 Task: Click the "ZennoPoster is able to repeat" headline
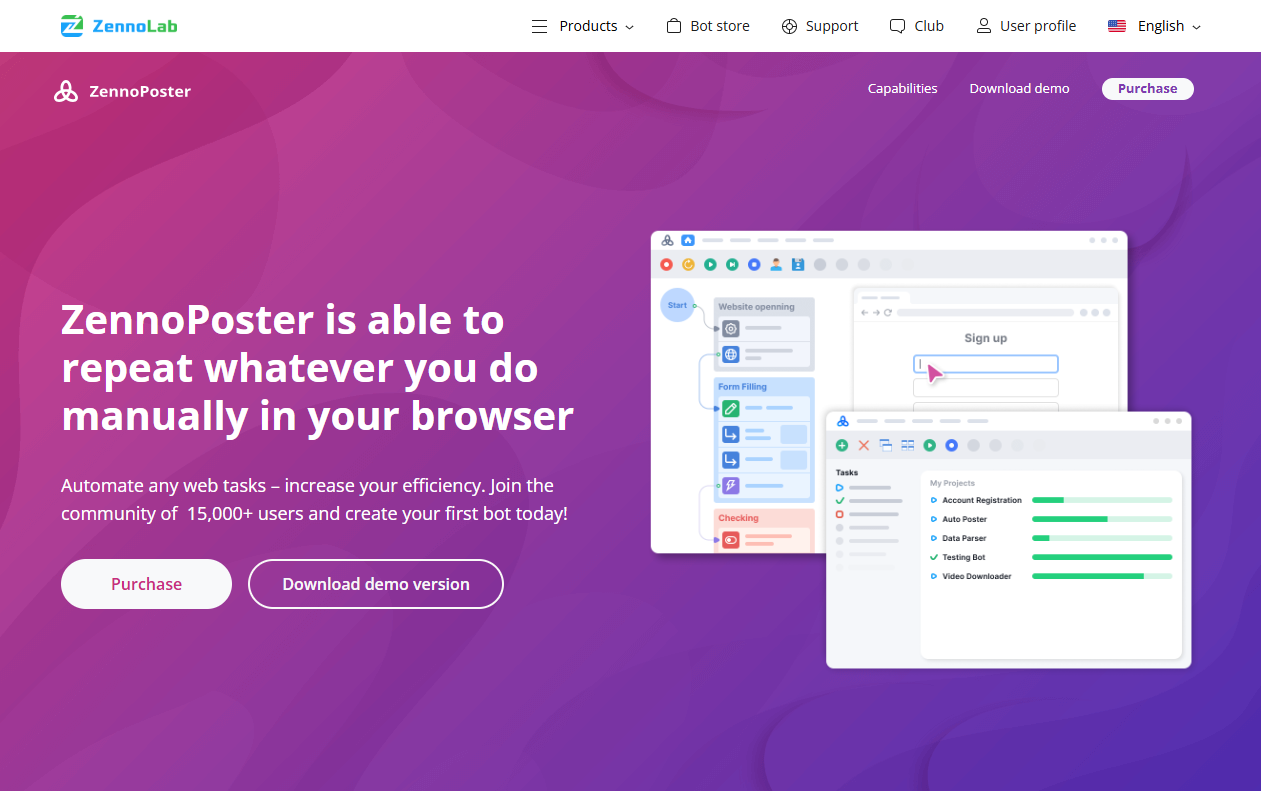[317, 368]
